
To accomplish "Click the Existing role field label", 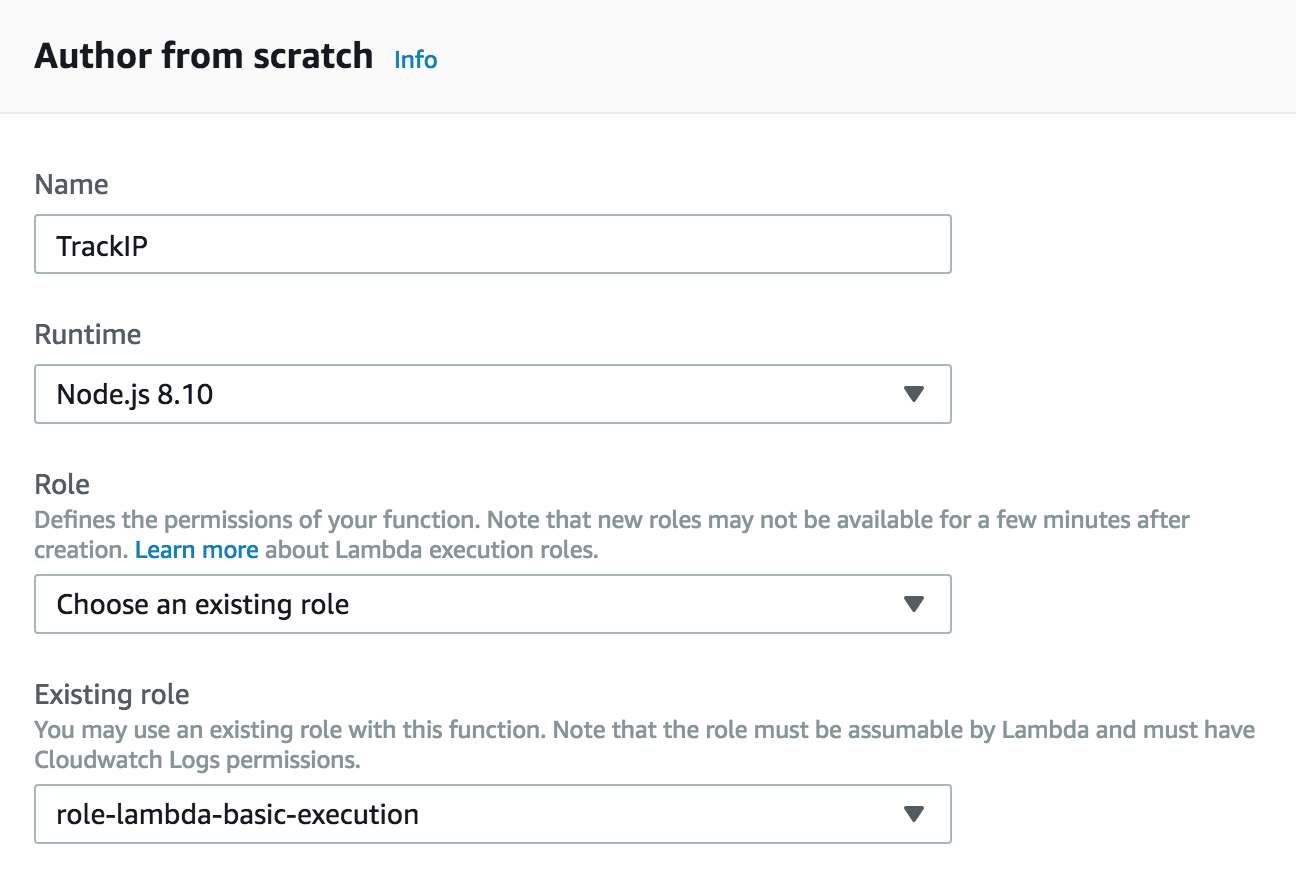I will click(x=112, y=694).
